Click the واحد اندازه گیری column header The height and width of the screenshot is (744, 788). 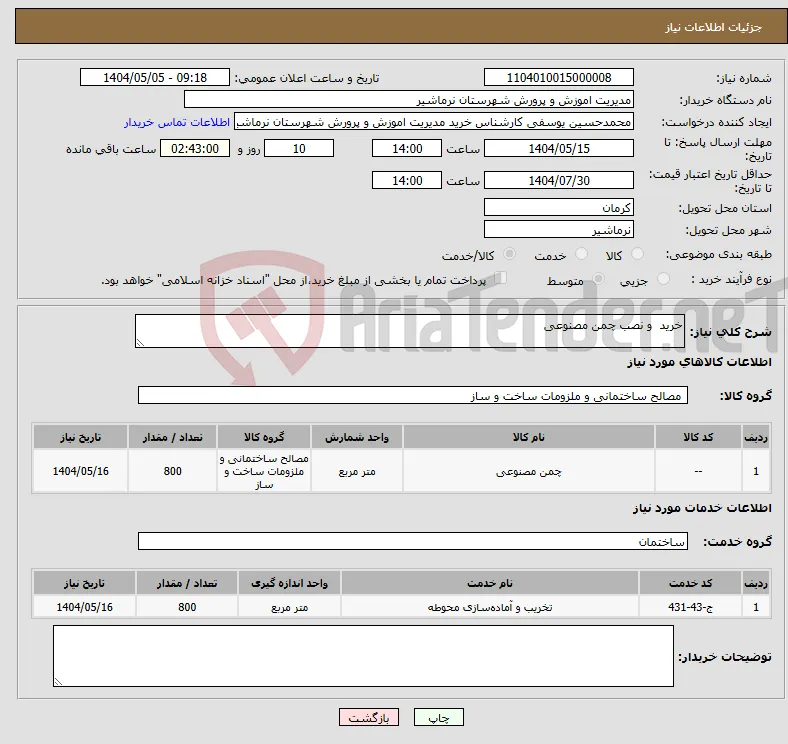tap(289, 583)
